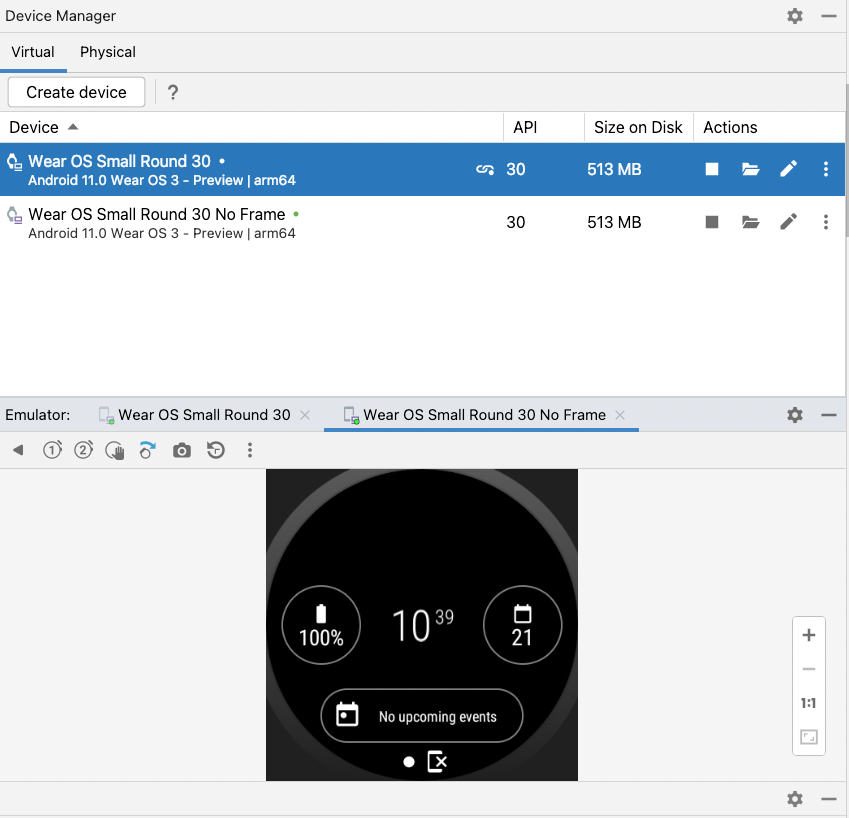The width and height of the screenshot is (849, 818).
Task: Stop the Wear OS Small Round 30 emulator
Action: (712, 169)
